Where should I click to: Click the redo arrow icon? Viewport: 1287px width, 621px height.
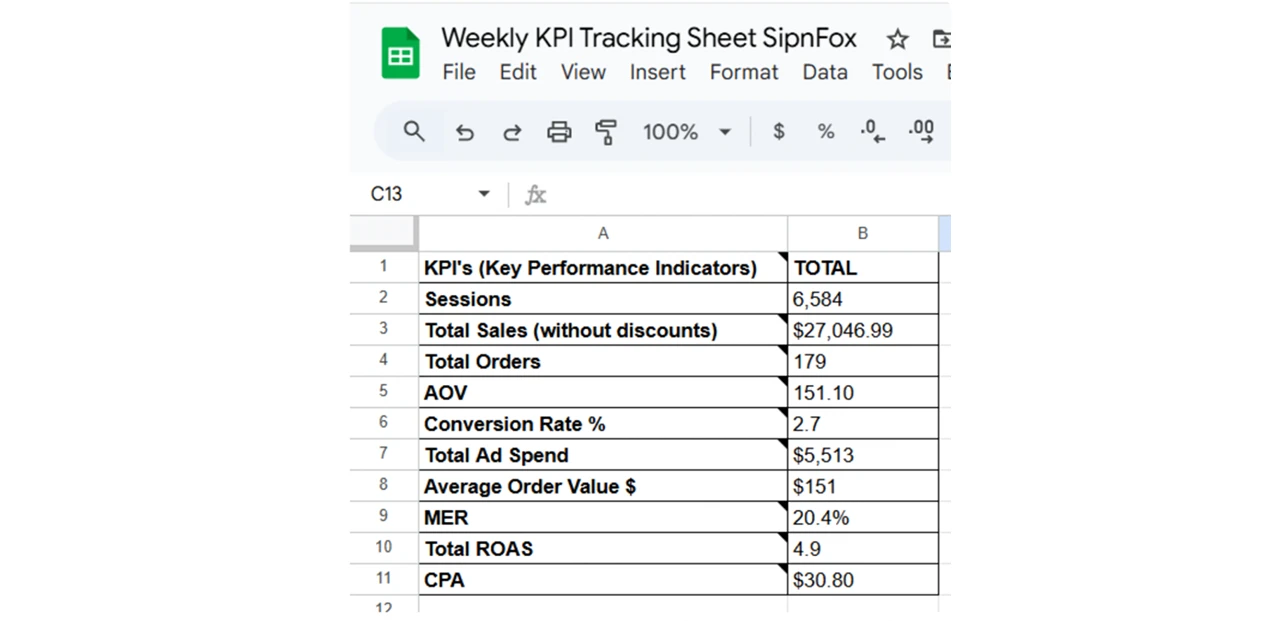coord(512,132)
